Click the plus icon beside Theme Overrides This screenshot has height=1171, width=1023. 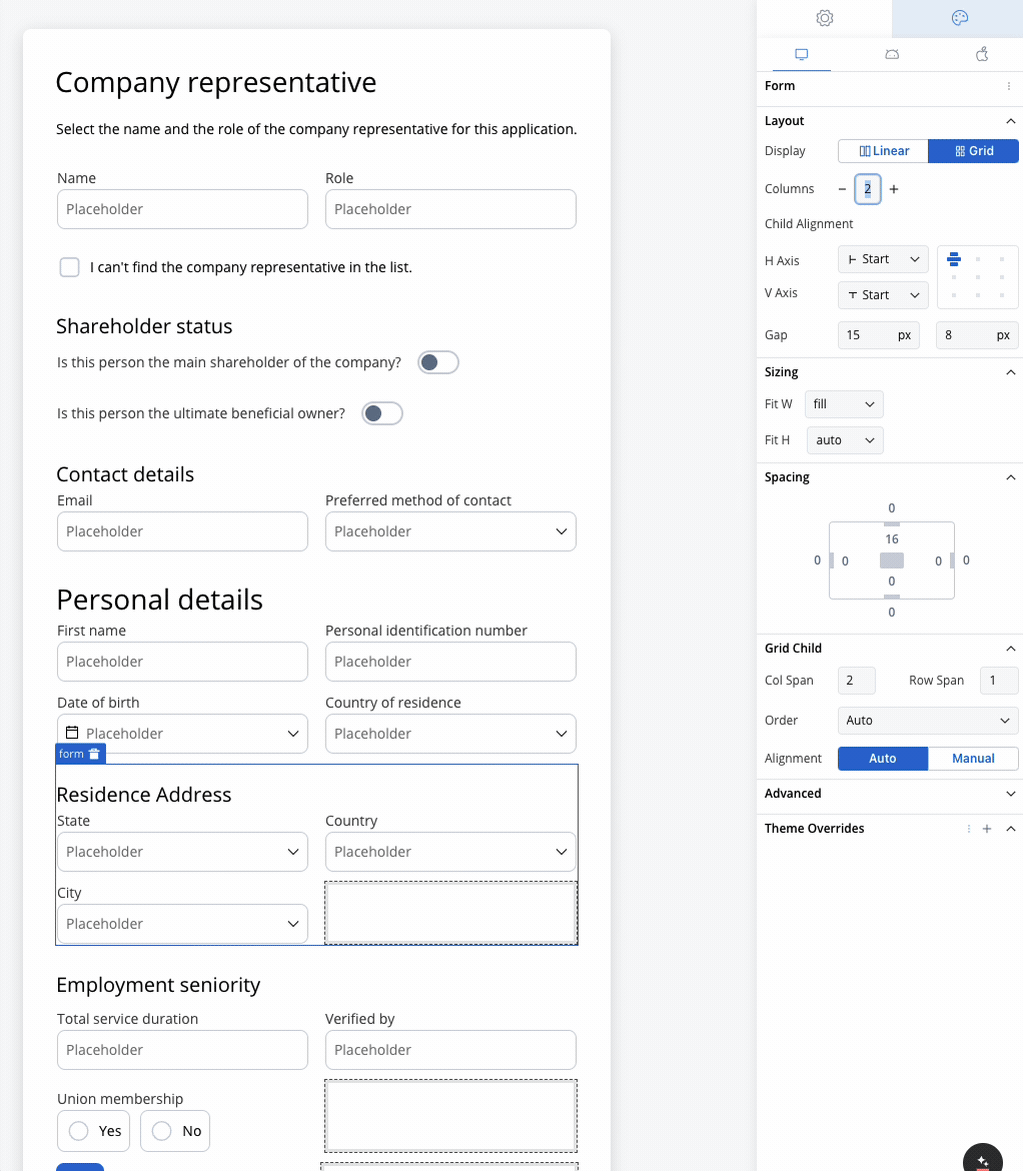986,829
